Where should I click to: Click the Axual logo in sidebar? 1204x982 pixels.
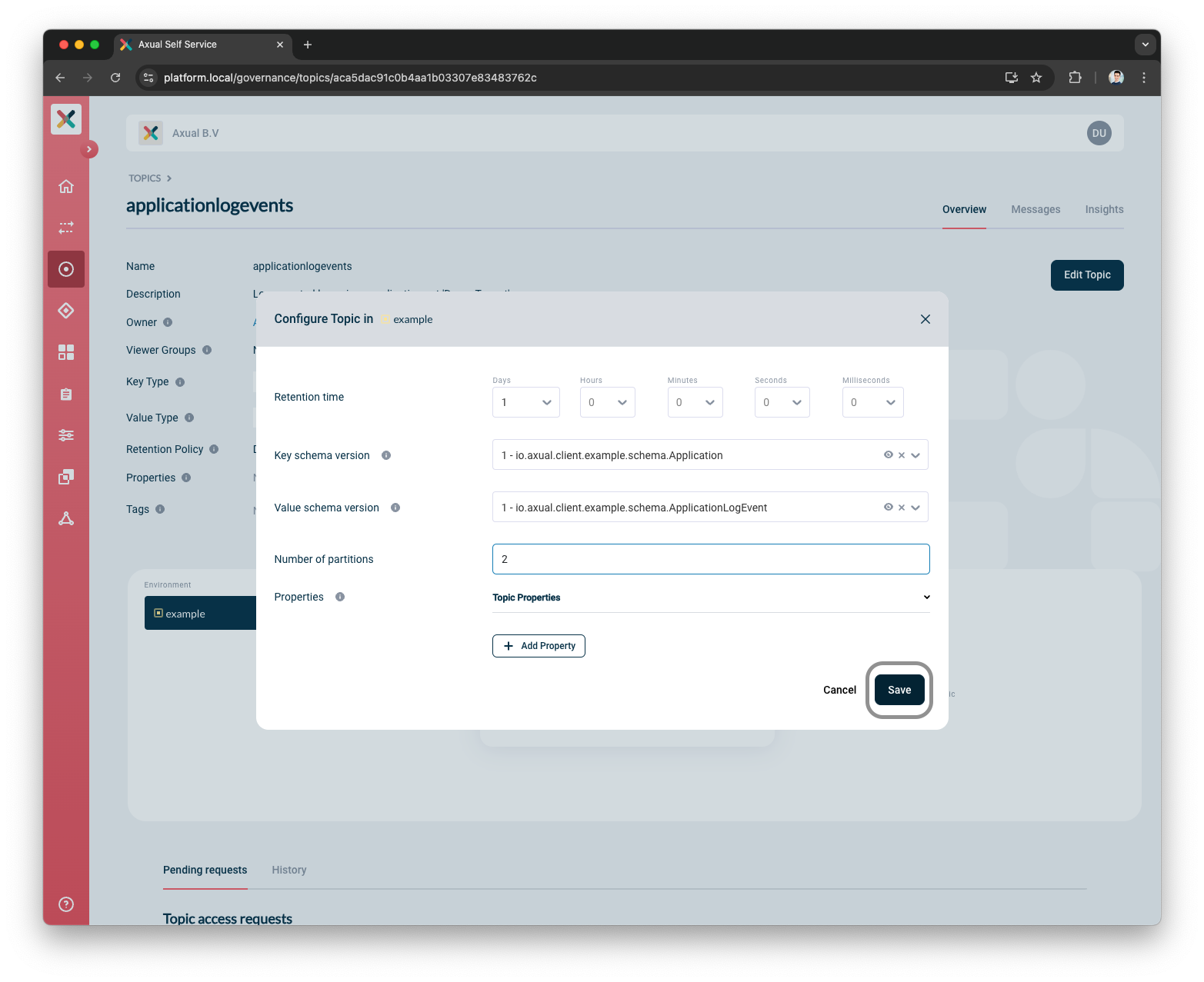pyautogui.click(x=66, y=119)
